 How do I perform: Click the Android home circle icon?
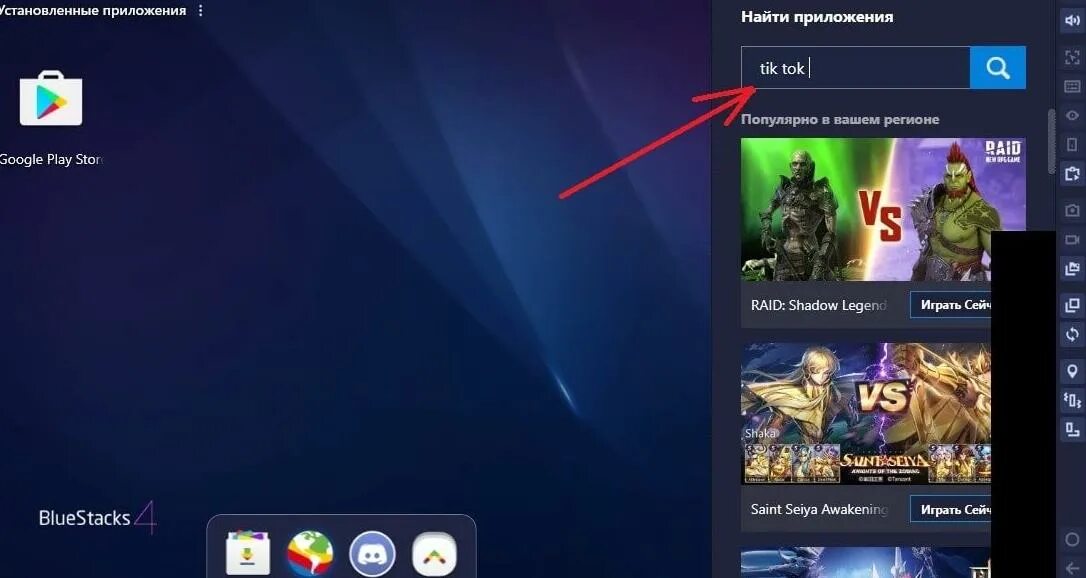(x=1071, y=539)
